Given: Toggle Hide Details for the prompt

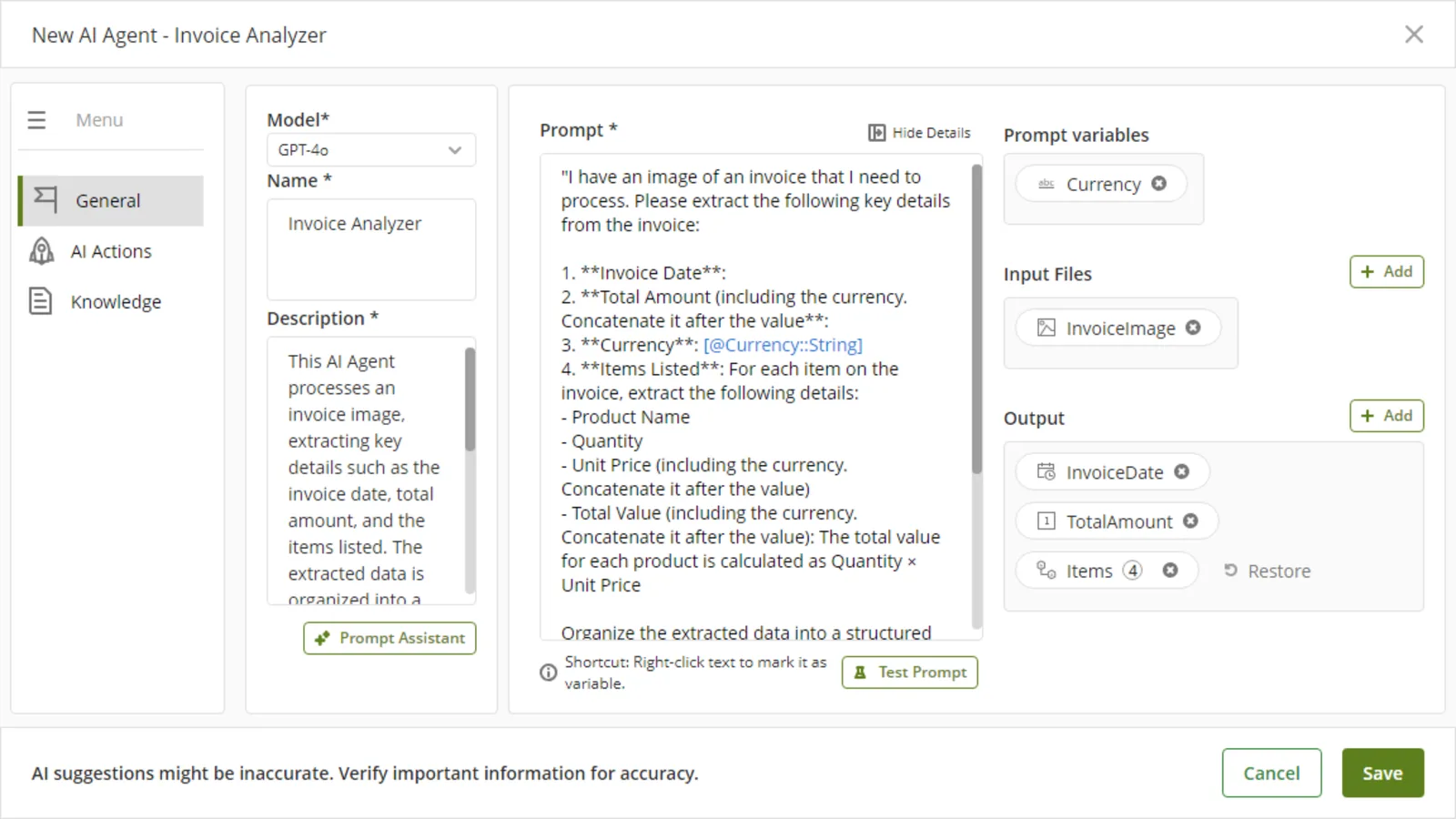Looking at the screenshot, I should [919, 133].
